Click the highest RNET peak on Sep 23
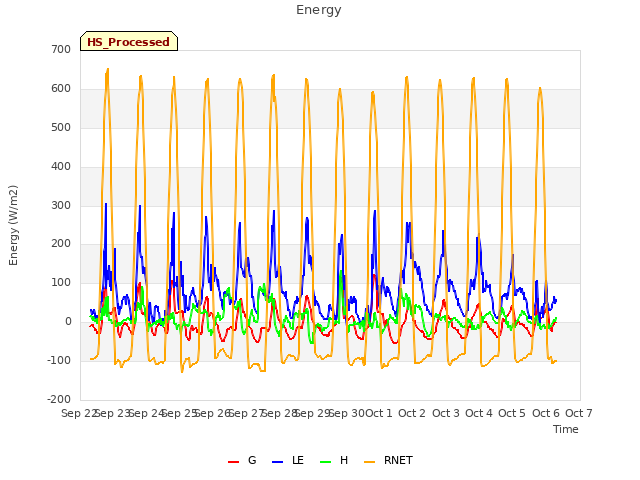The image size is (640, 480). 108,69
